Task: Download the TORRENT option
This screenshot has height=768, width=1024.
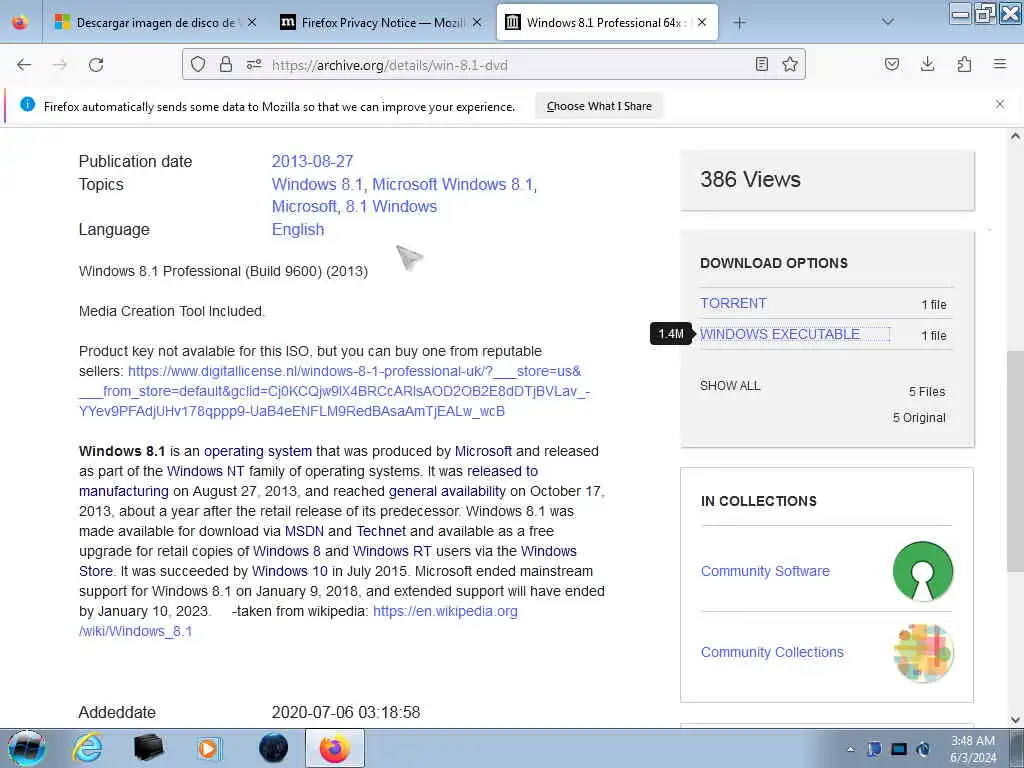Action: (x=733, y=303)
